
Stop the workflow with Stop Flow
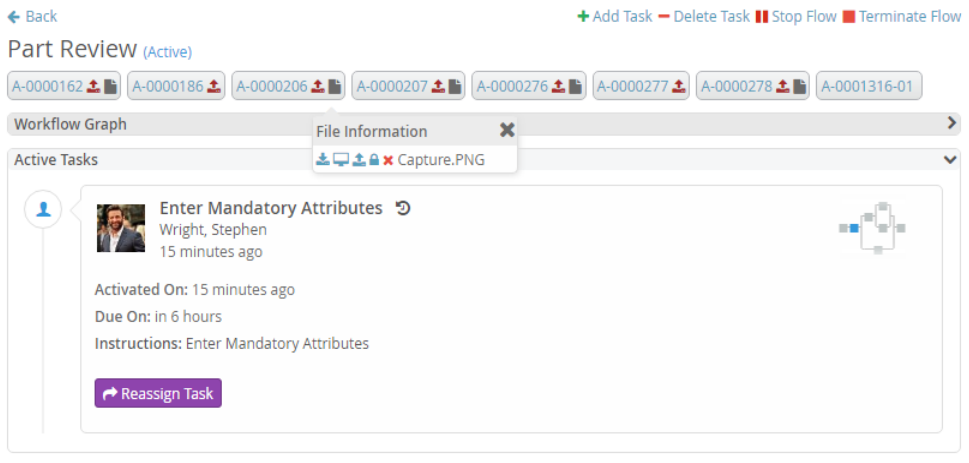click(796, 16)
